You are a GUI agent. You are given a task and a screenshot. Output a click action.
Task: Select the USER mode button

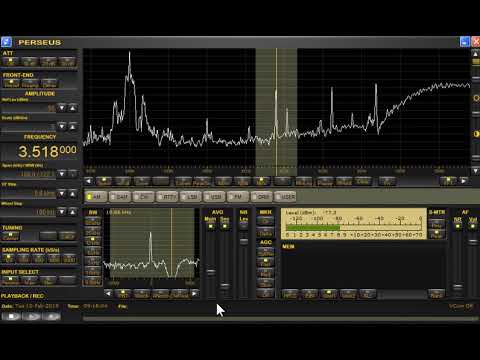(285, 197)
